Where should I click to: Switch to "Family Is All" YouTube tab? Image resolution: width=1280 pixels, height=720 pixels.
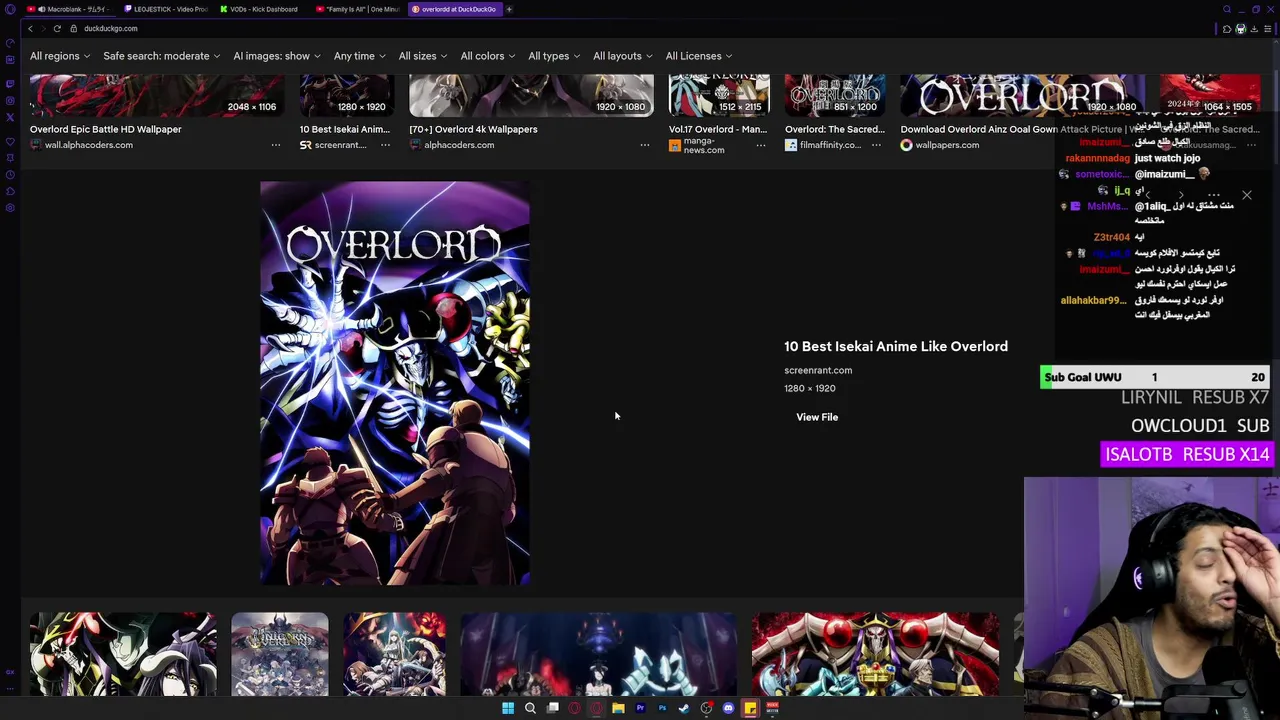point(357,9)
